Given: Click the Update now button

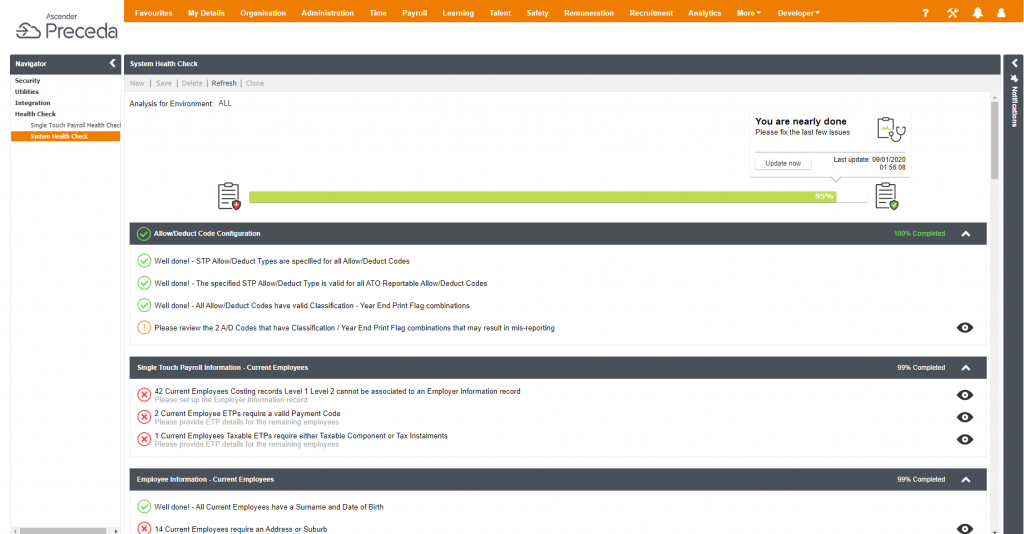Looking at the screenshot, I should [x=783, y=163].
